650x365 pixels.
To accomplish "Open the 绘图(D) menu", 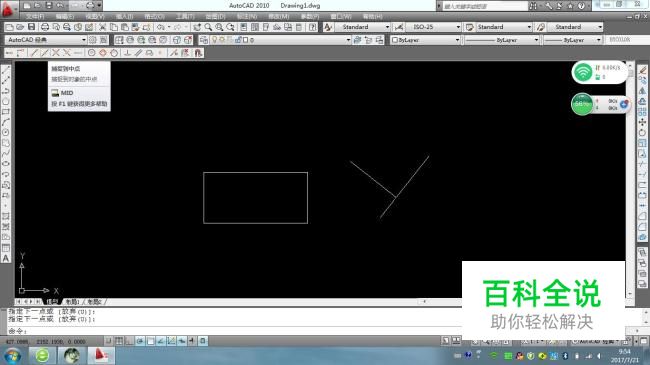I will (x=215, y=16).
